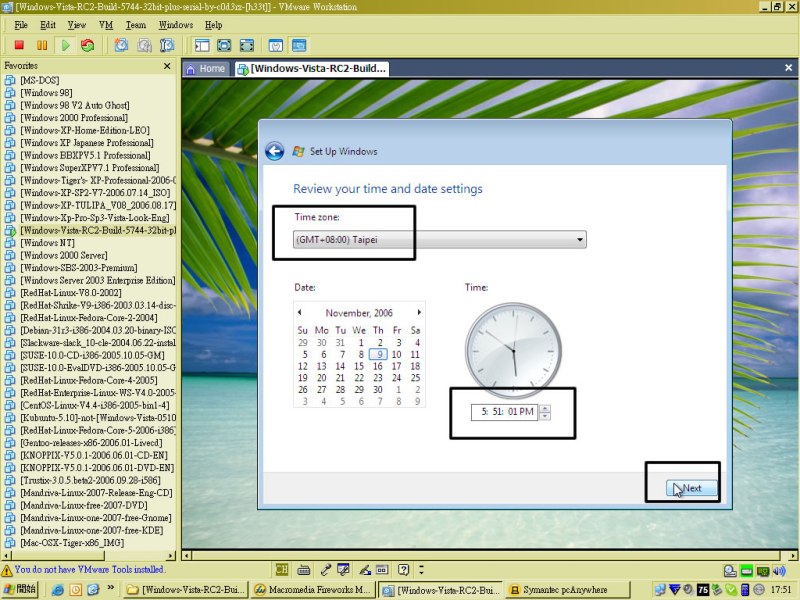800x600 pixels.
Task: Select [Mandriva-Linux-free-2007-DVD] in Favorites
Action: tap(84, 505)
